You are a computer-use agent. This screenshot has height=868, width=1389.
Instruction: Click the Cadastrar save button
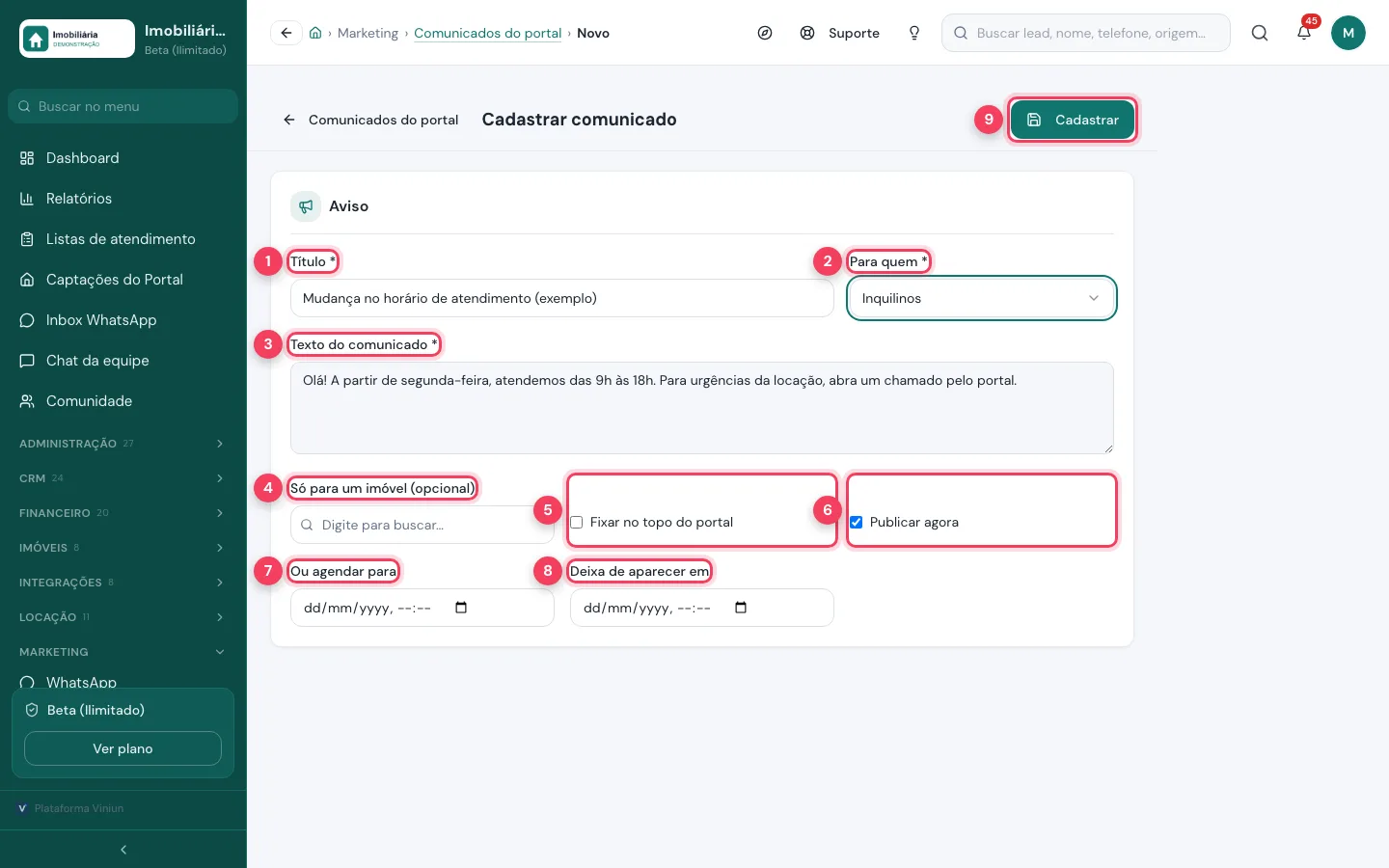(x=1073, y=120)
